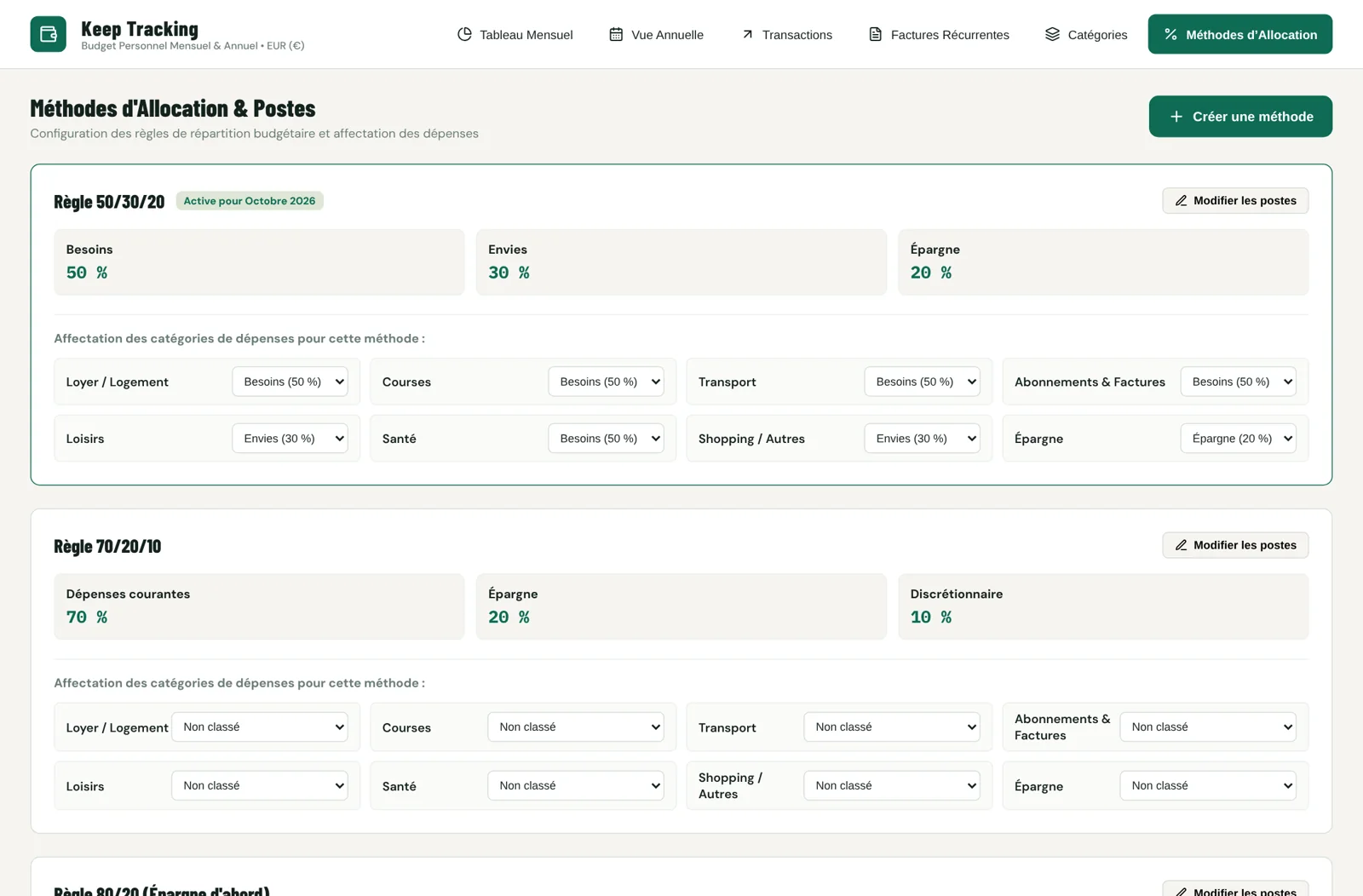The height and width of the screenshot is (896, 1363).
Task: Click the Keep Tracking app title
Action: pyautogui.click(x=140, y=29)
